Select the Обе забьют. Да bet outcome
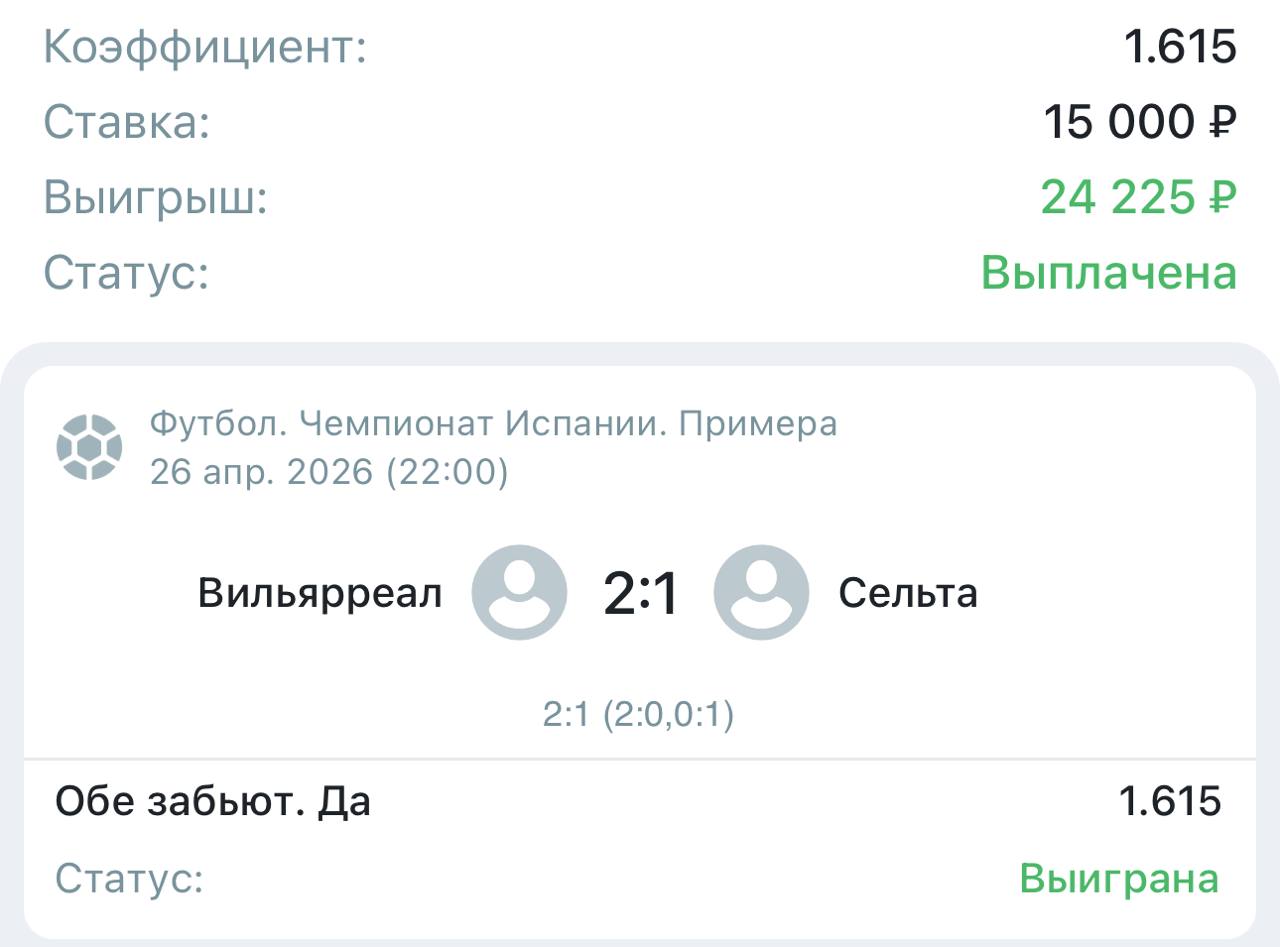 tap(213, 801)
